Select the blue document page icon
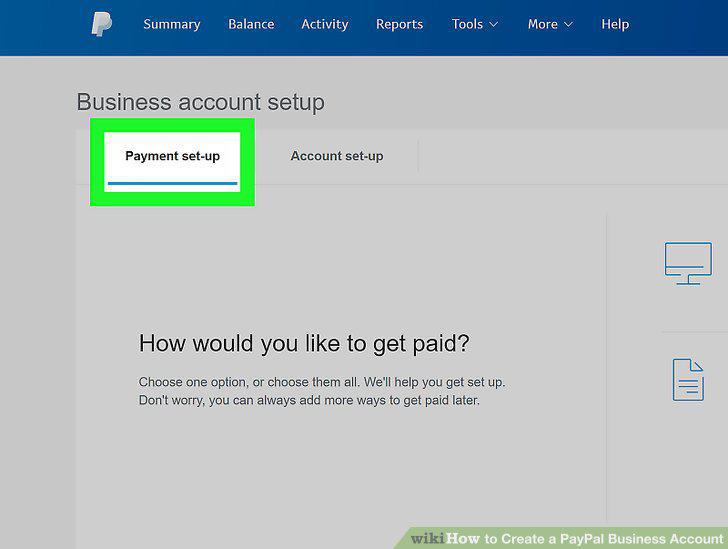728x549 pixels. coord(688,379)
